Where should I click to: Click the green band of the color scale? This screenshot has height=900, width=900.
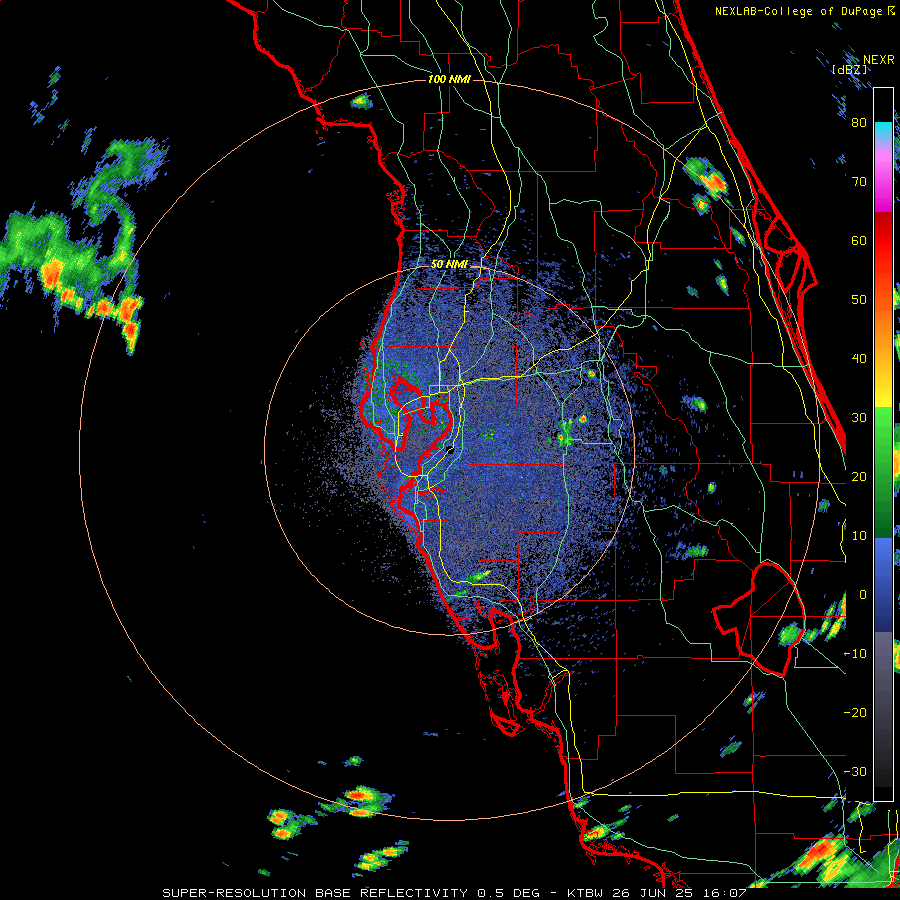click(x=883, y=472)
